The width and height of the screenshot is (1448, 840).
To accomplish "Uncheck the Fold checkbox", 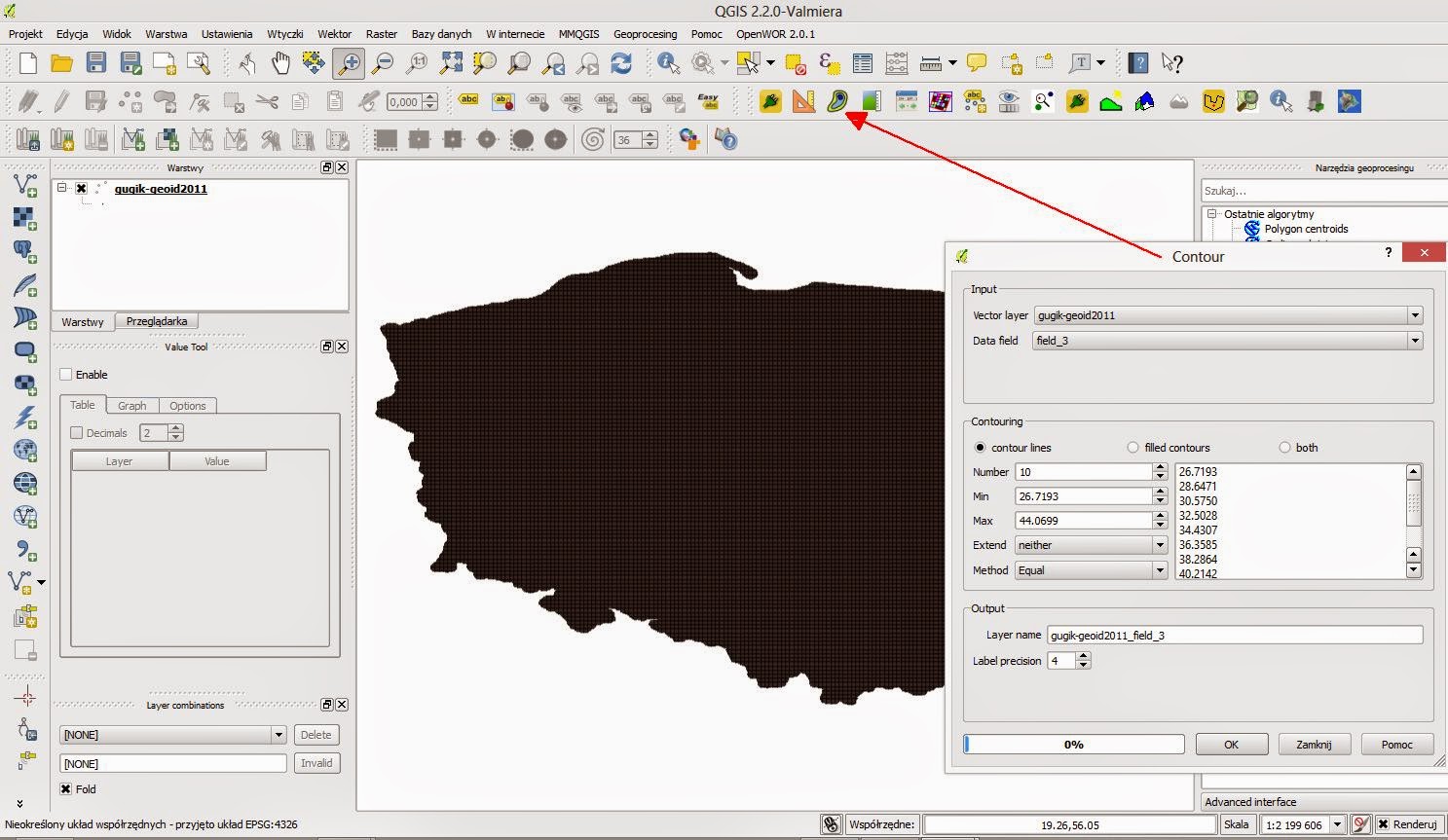I will click(x=66, y=788).
